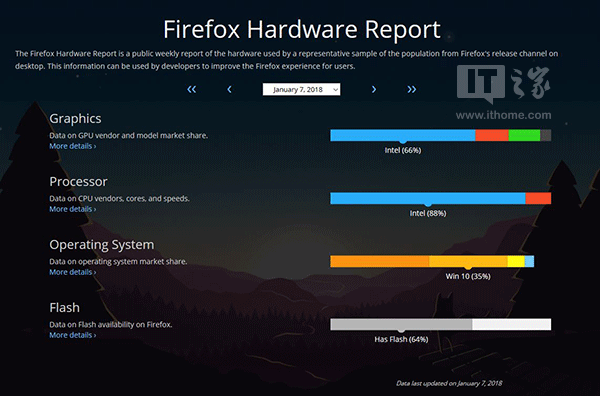Jump to first report with double-left arrows
Viewport: 600px width, 396px height.
(192, 90)
